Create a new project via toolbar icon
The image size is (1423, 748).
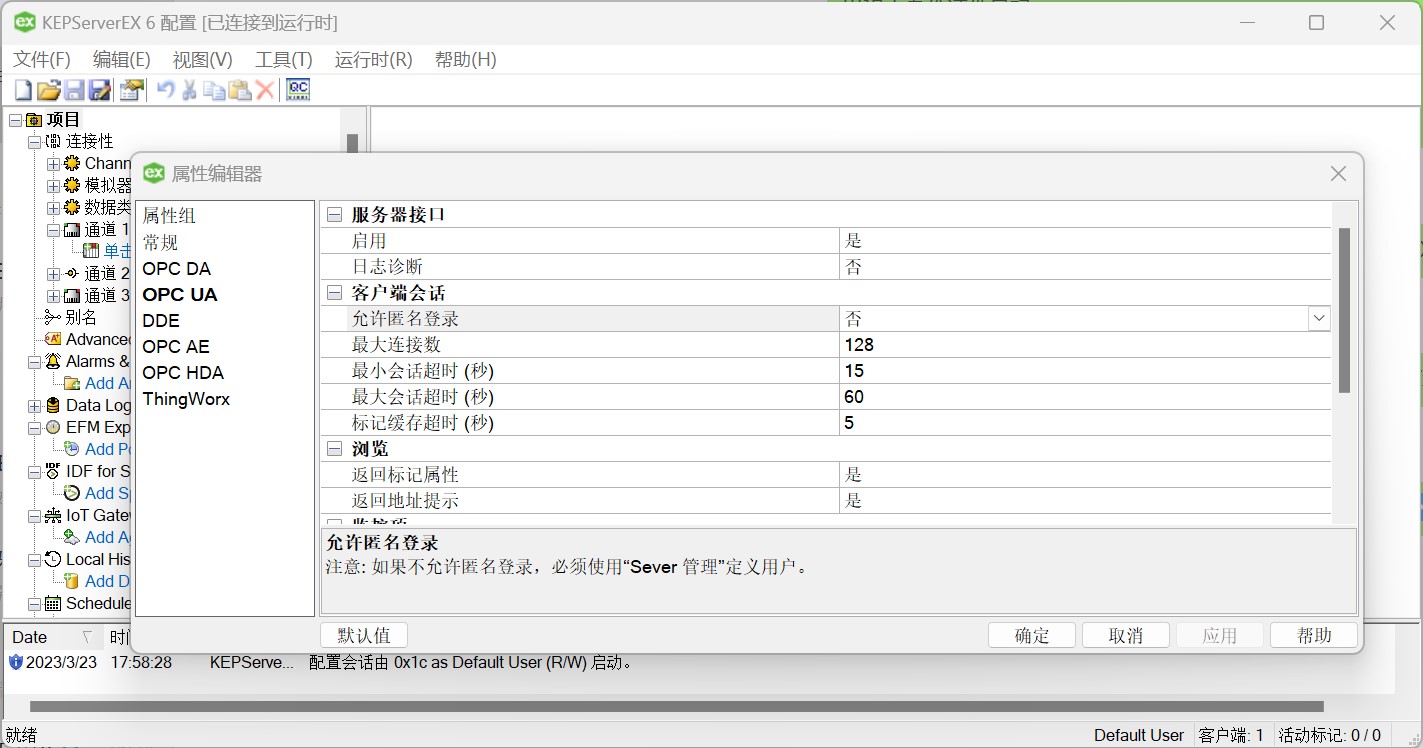[x=21, y=89]
